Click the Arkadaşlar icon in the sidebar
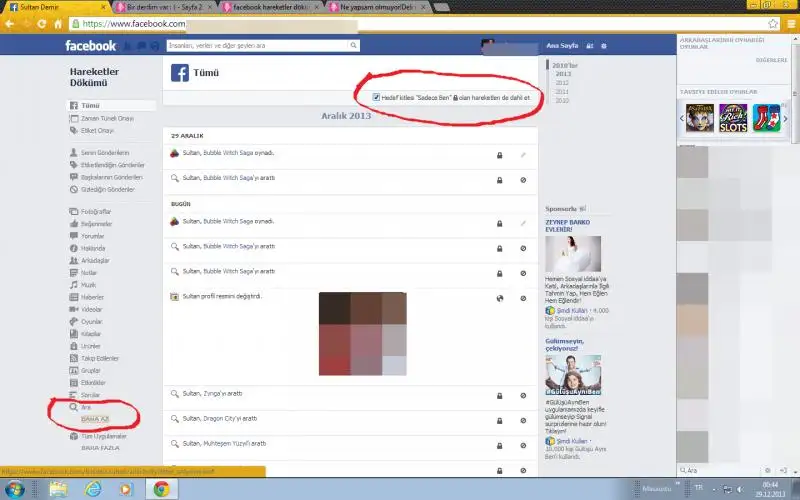 (x=74, y=261)
